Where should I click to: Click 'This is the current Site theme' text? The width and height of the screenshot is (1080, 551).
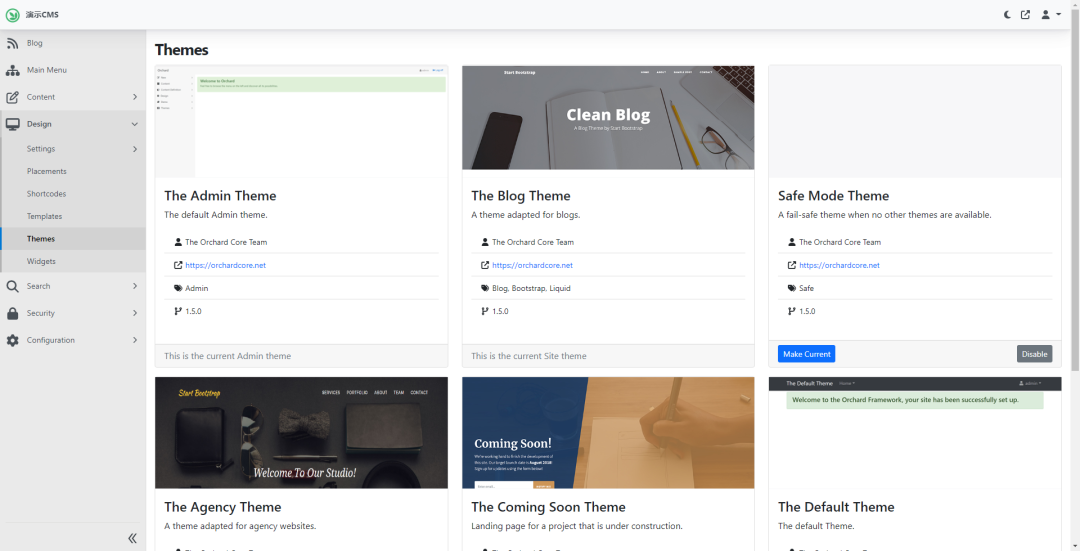pyautogui.click(x=529, y=356)
